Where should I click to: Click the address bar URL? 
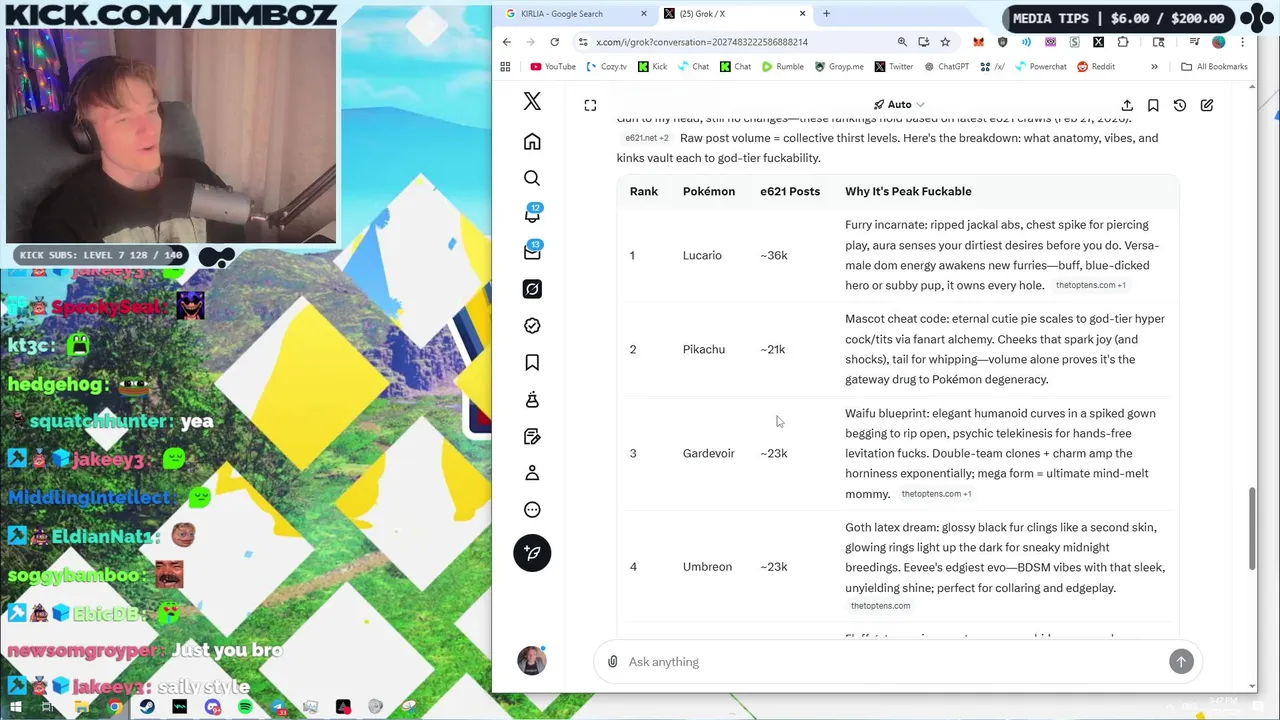(x=702, y=42)
